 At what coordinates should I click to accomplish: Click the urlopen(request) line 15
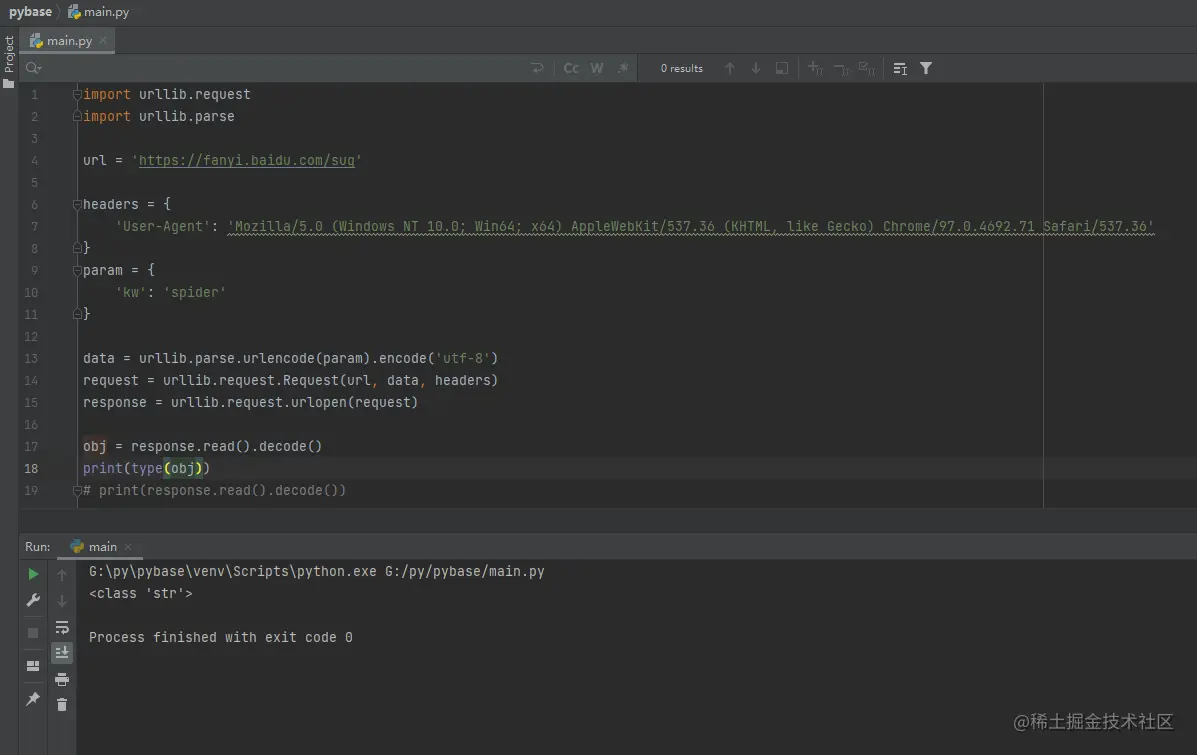[250, 402]
